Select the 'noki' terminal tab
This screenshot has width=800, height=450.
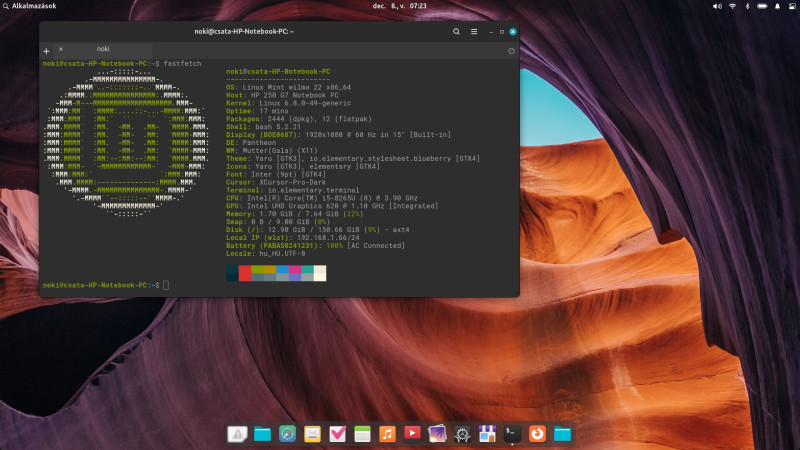point(103,49)
